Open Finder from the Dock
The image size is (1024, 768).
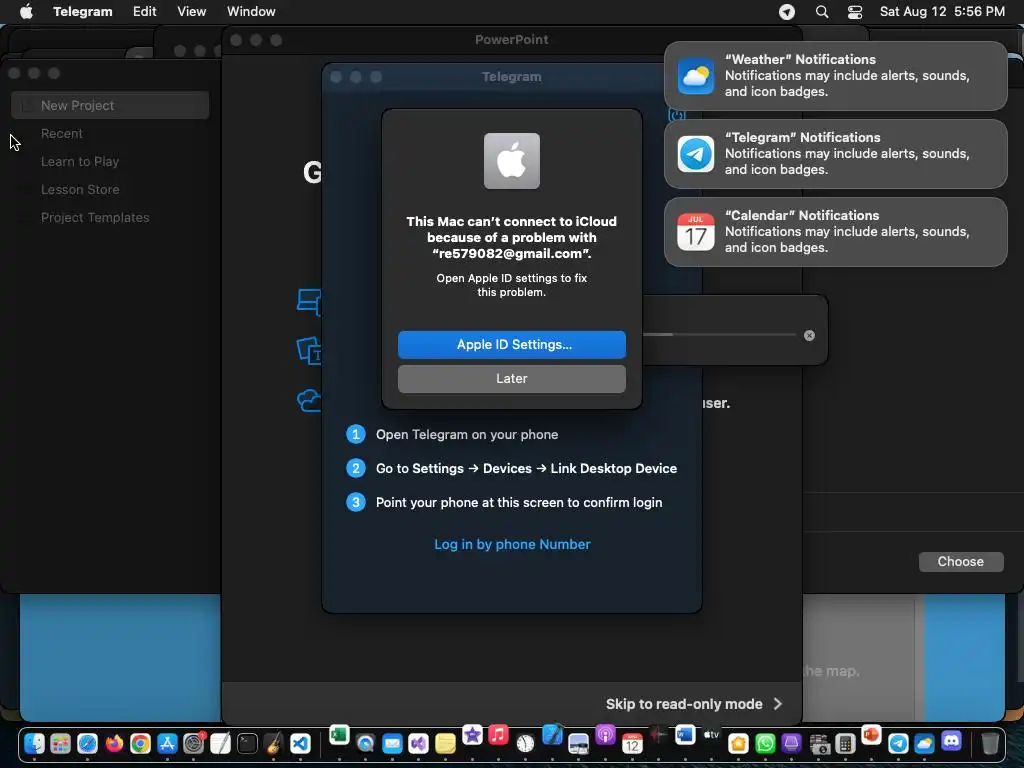tap(34, 743)
